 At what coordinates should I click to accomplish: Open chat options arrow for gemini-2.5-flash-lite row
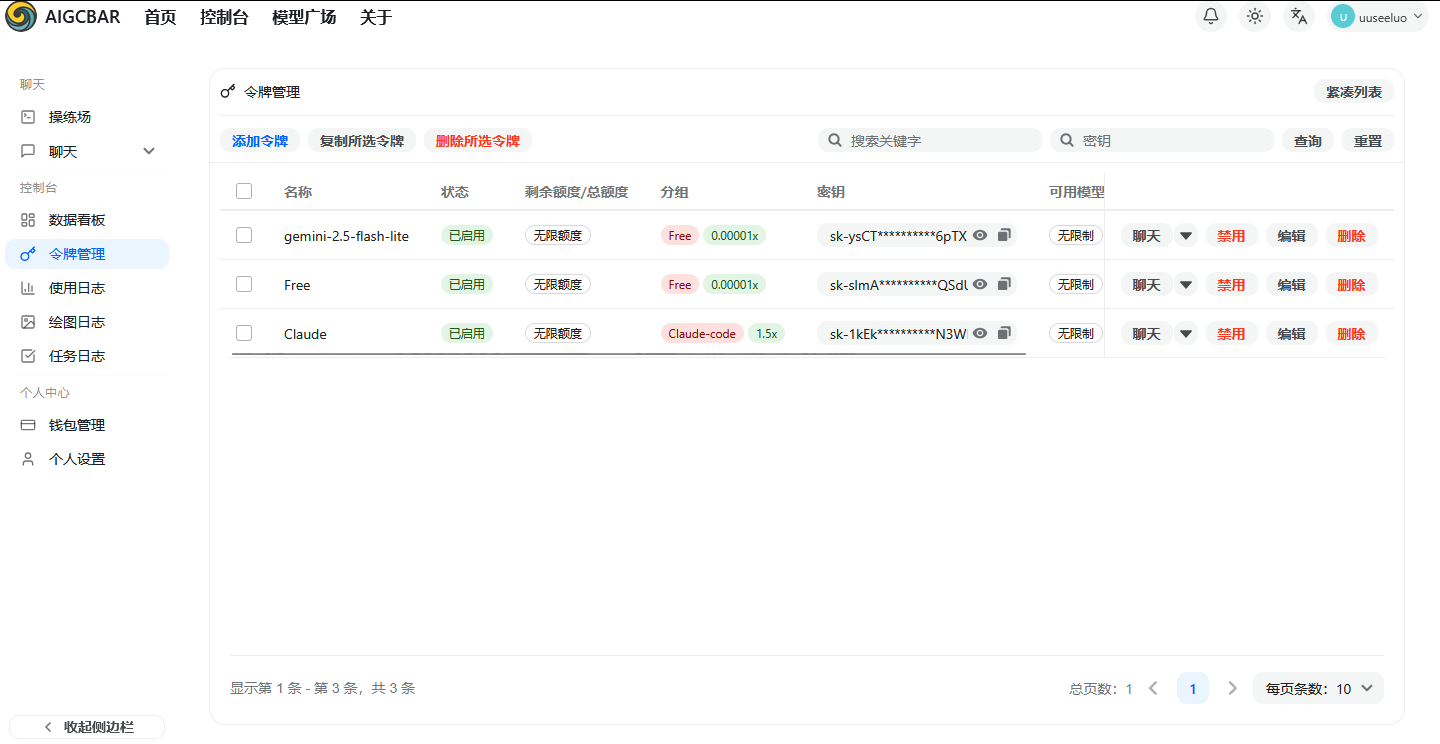click(x=1186, y=236)
